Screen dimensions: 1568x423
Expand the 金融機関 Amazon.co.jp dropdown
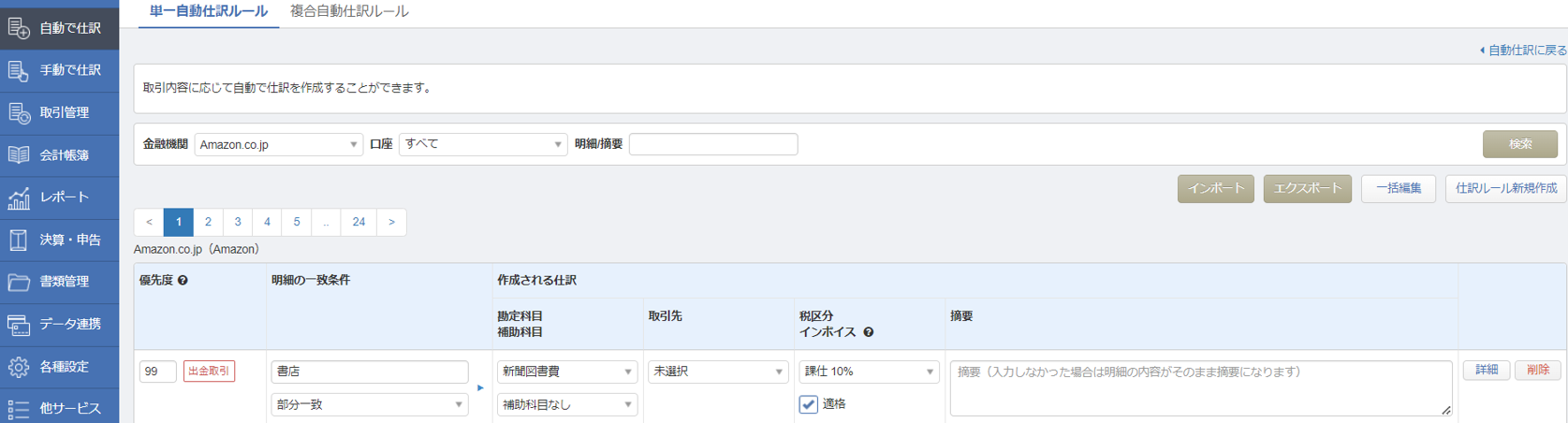pos(278,144)
